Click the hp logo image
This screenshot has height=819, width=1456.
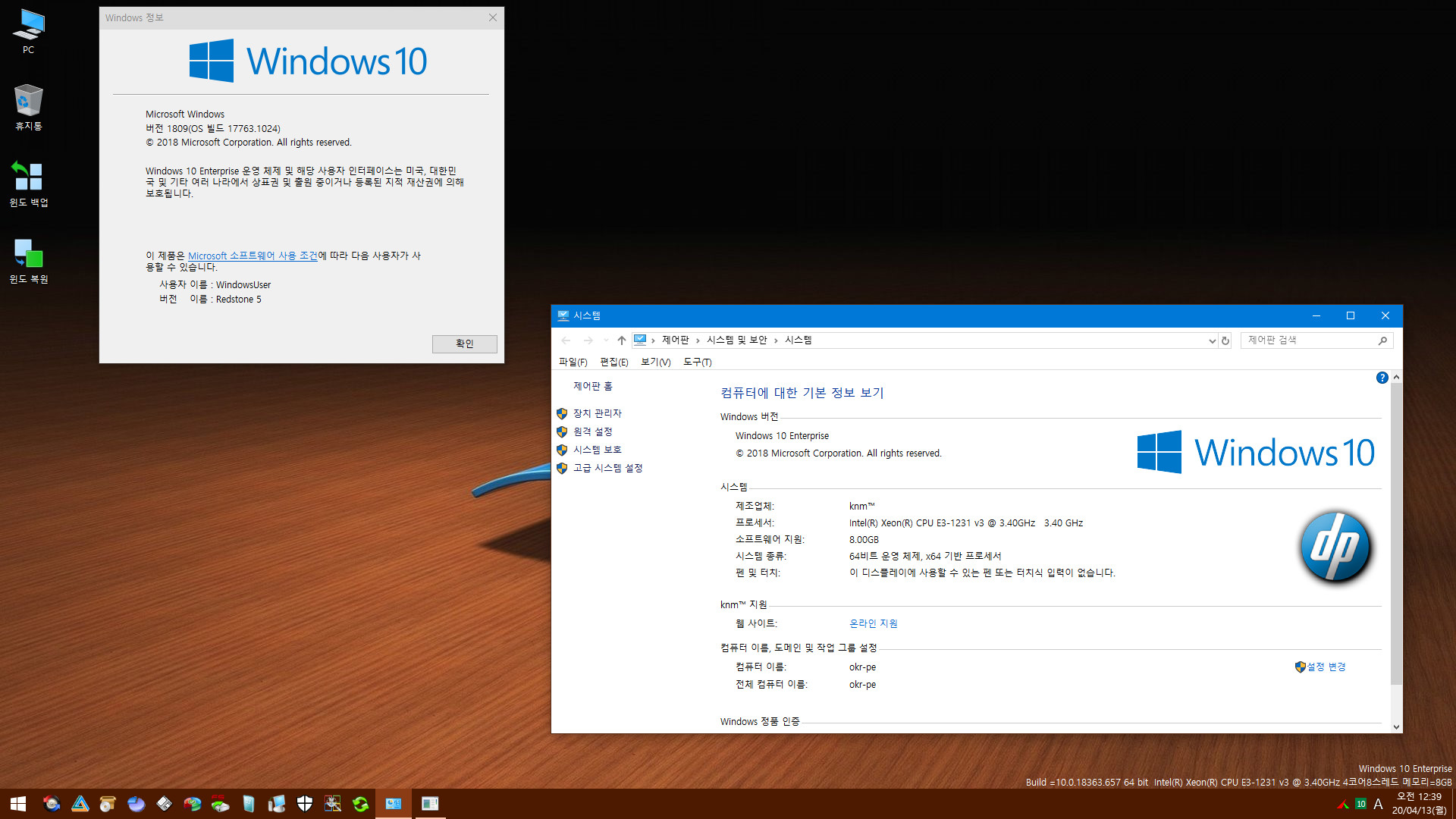tap(1335, 547)
